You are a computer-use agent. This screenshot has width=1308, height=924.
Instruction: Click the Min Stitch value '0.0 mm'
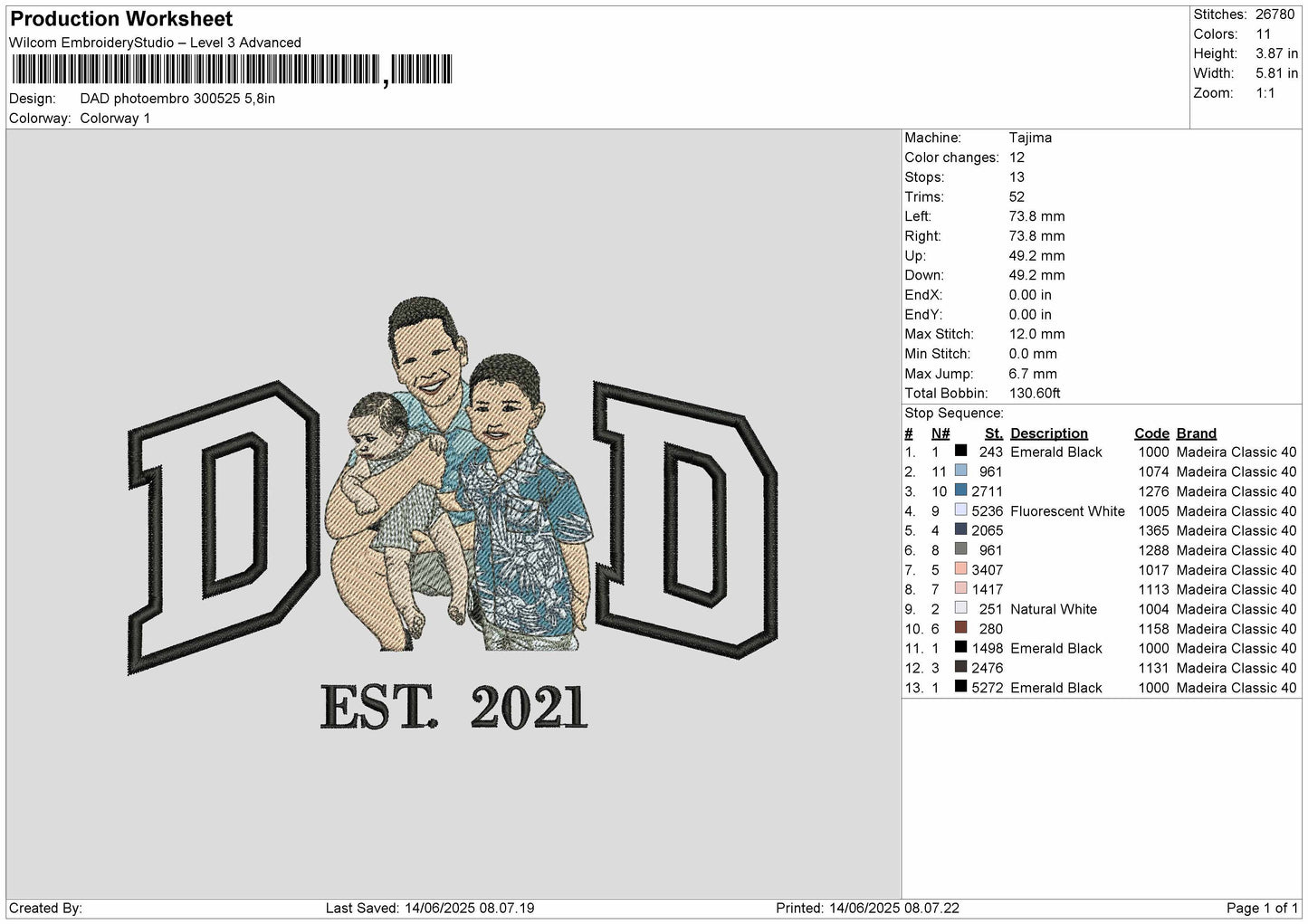(x=1033, y=354)
